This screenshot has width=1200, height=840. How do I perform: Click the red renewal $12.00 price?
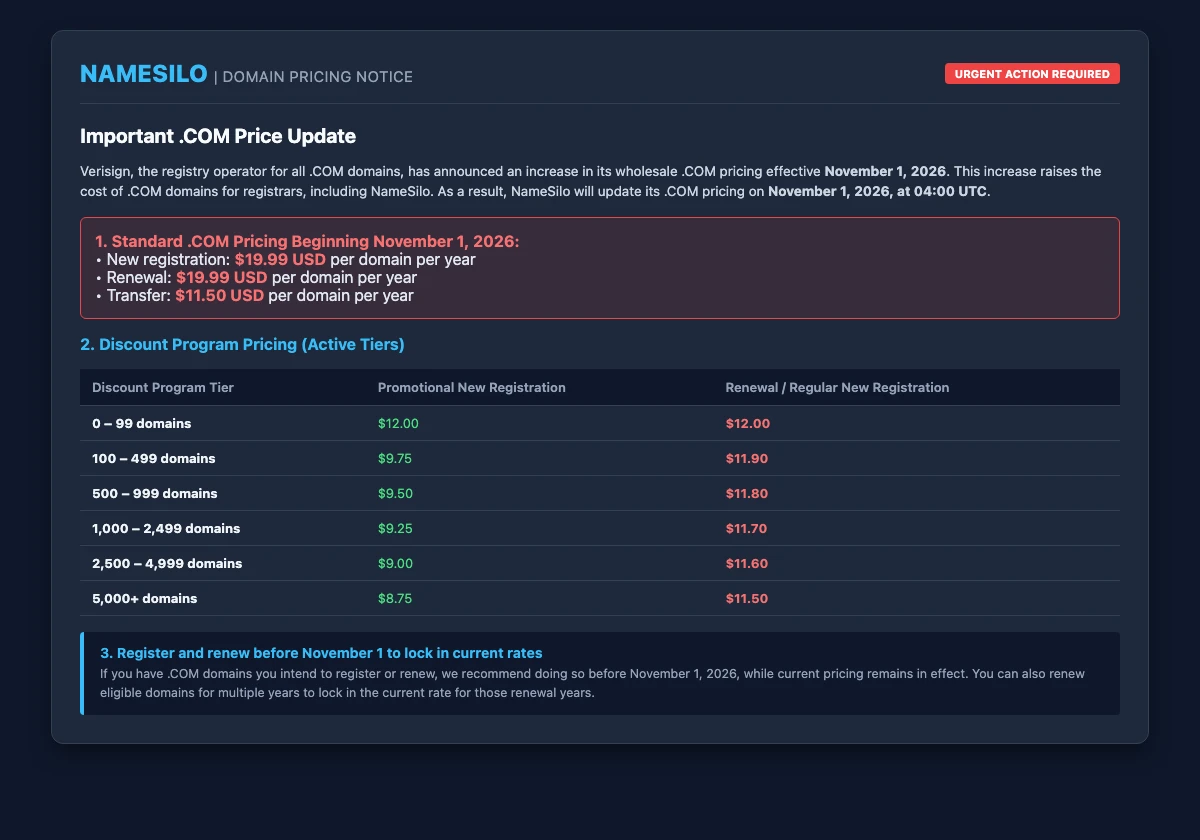(x=747, y=424)
